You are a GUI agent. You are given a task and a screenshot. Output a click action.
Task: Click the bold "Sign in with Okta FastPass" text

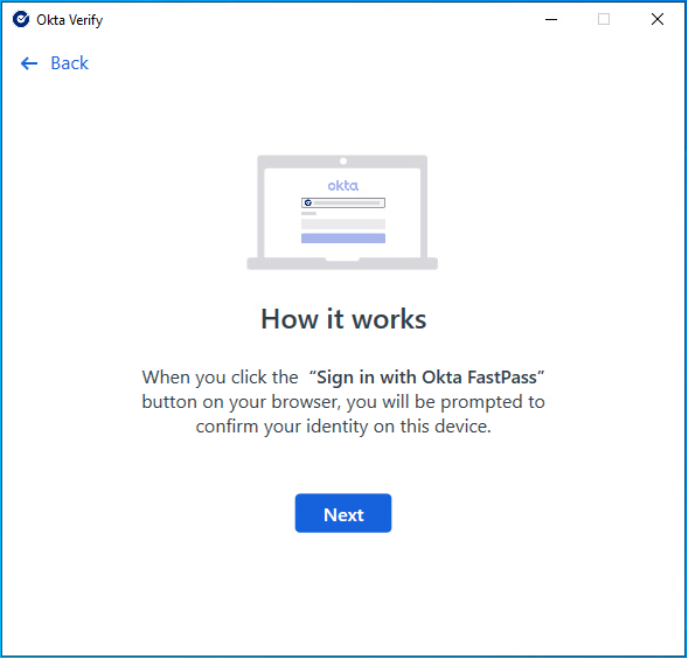click(x=429, y=377)
